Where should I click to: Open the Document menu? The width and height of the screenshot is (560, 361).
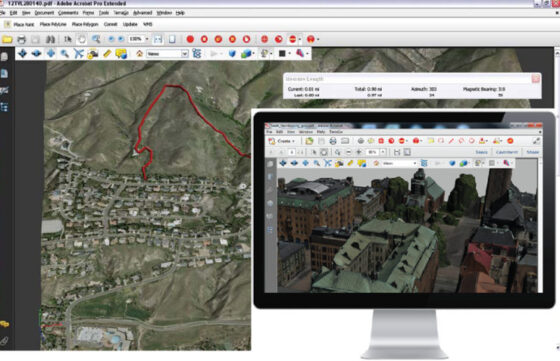pos(44,13)
